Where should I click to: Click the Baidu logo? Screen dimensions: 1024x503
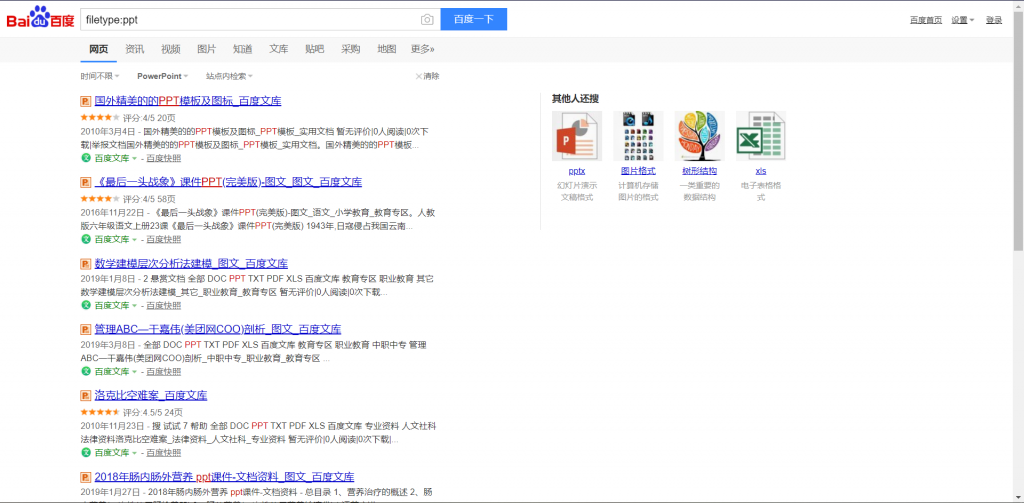40,18
